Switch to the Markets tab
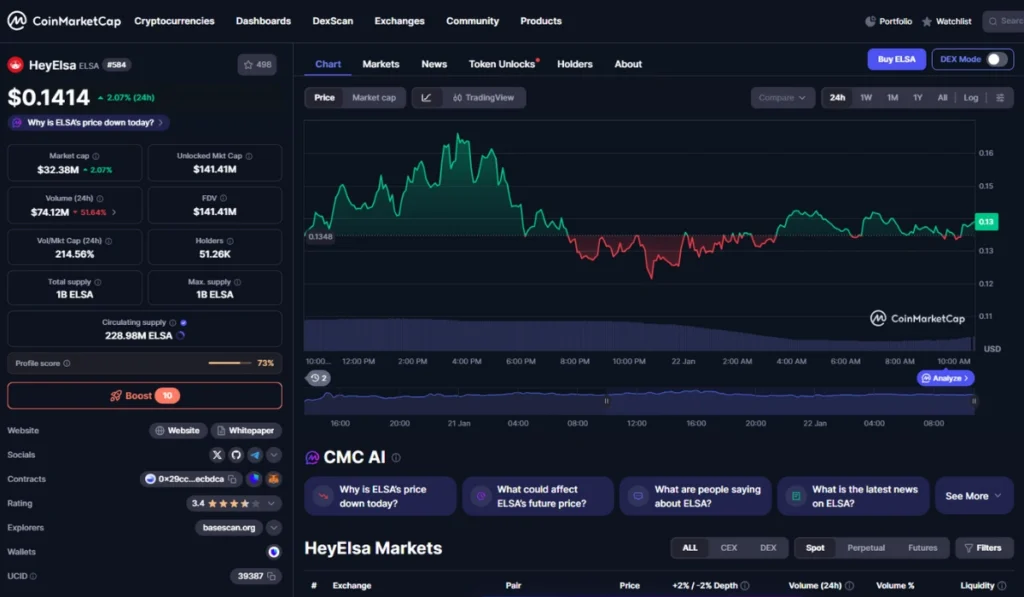Screen dimensions: 1024x597 (x=381, y=64)
